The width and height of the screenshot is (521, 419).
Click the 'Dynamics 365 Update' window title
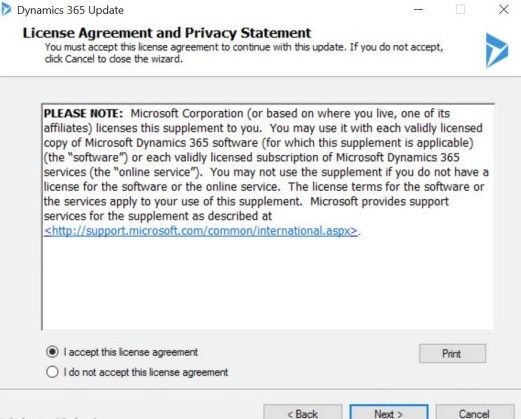click(70, 10)
